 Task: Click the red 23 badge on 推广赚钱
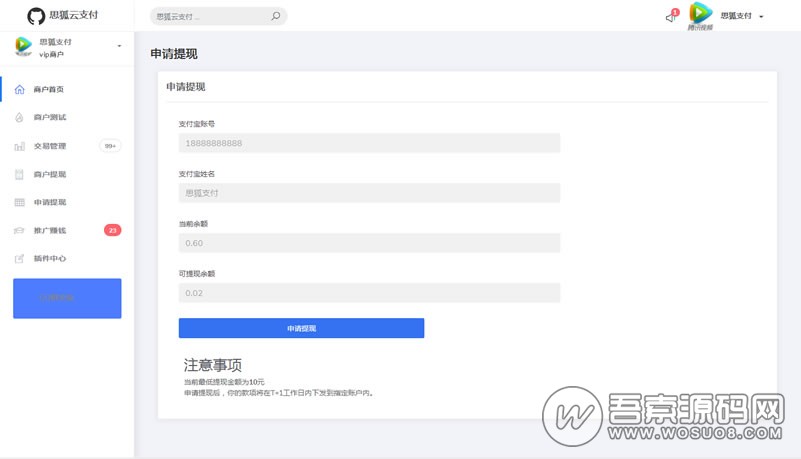pos(112,230)
